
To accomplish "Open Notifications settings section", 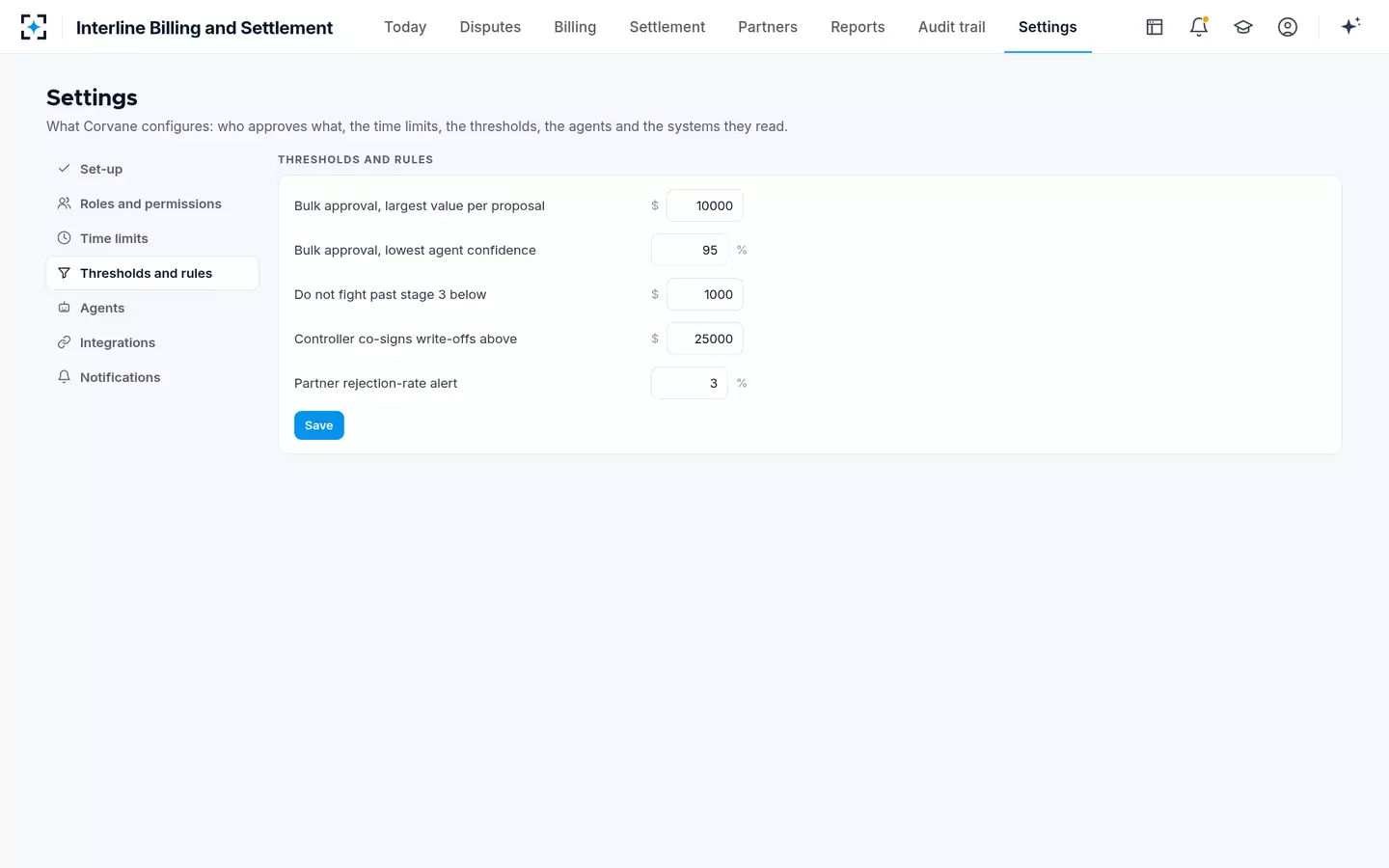I will [152, 377].
